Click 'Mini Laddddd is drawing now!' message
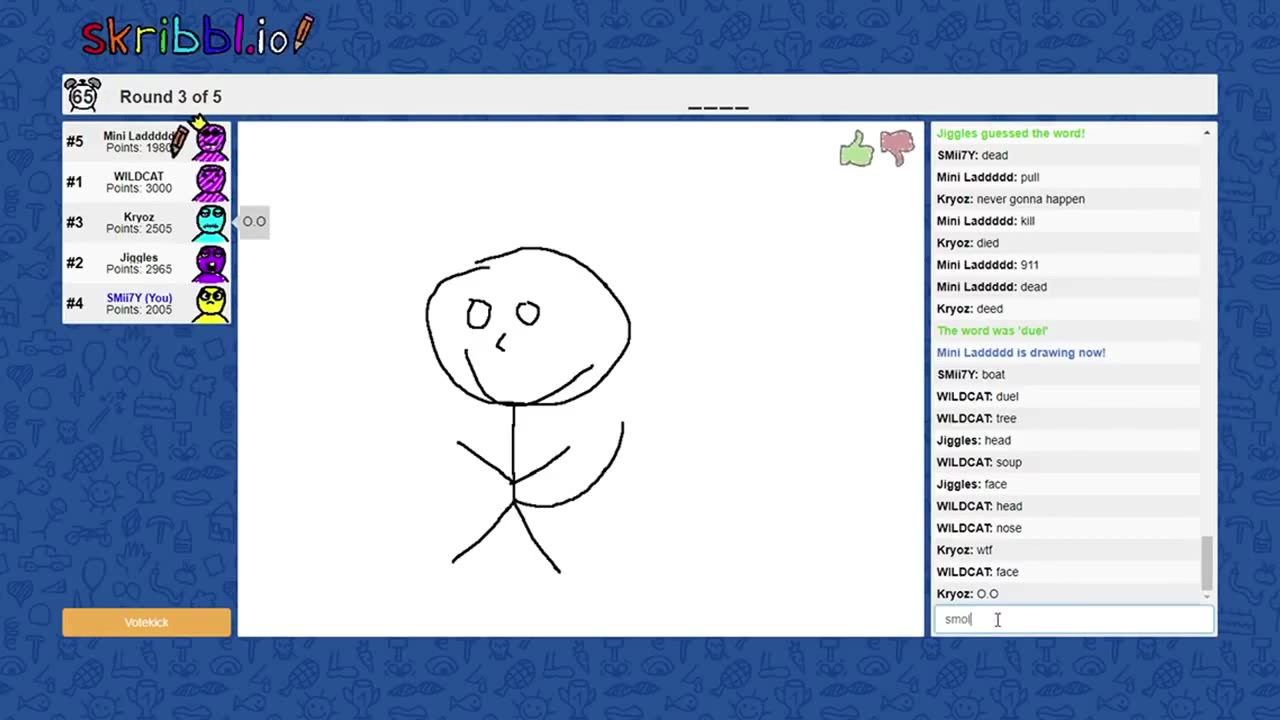Viewport: 1280px width, 720px height. tap(1021, 352)
